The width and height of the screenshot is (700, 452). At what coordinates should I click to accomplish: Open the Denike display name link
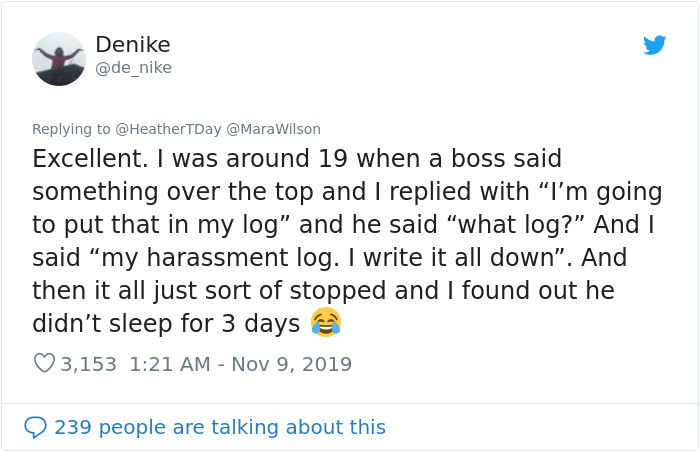133,45
